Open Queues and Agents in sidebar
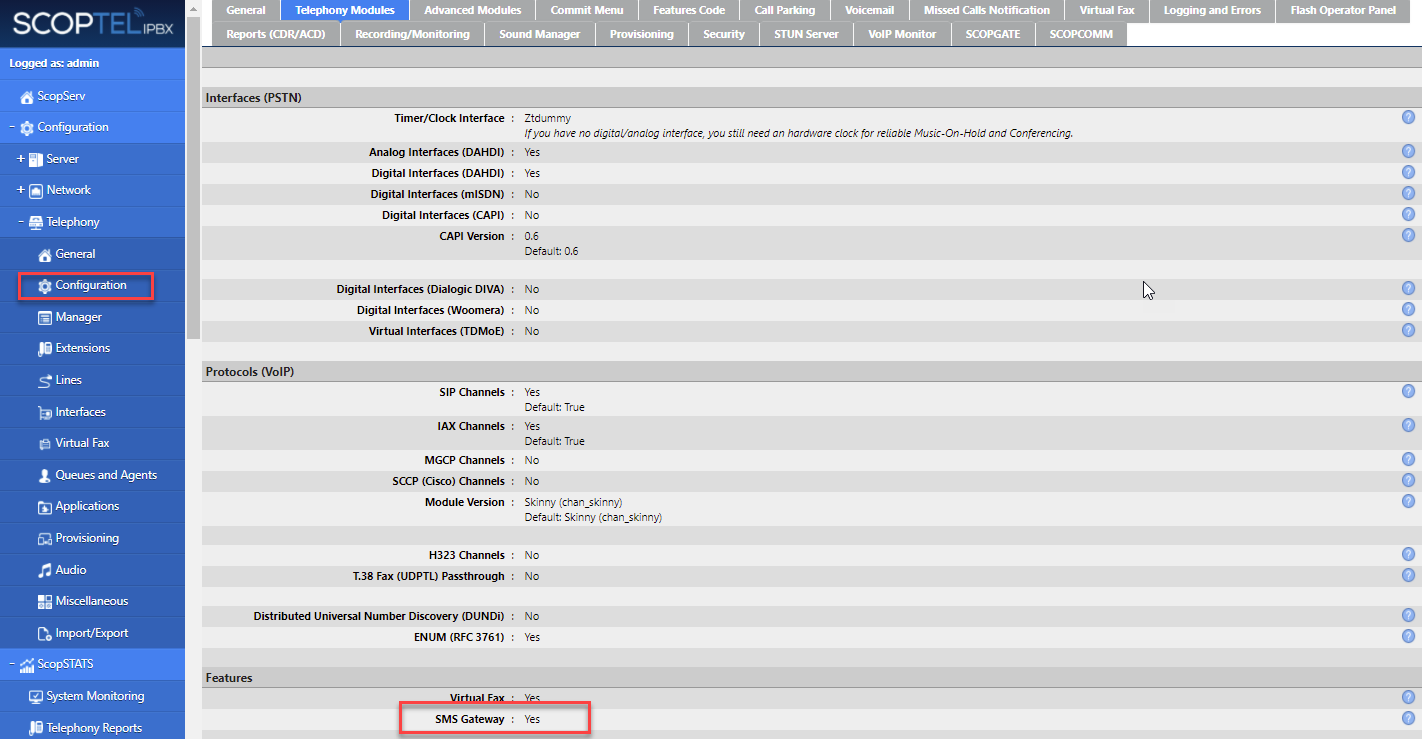Screen dimensions: 1422x739 [x=106, y=475]
